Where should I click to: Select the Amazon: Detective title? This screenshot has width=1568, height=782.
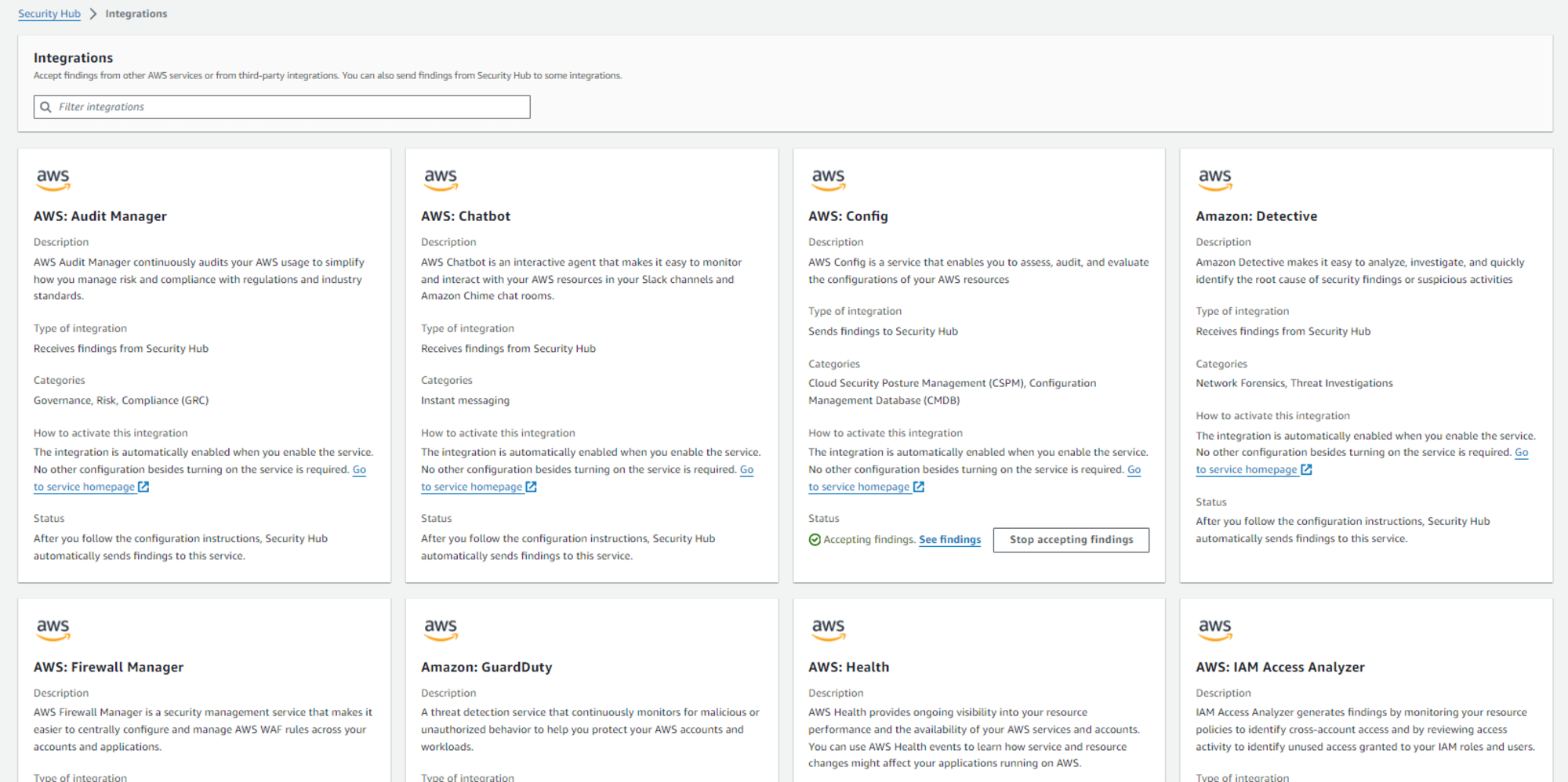point(1257,216)
